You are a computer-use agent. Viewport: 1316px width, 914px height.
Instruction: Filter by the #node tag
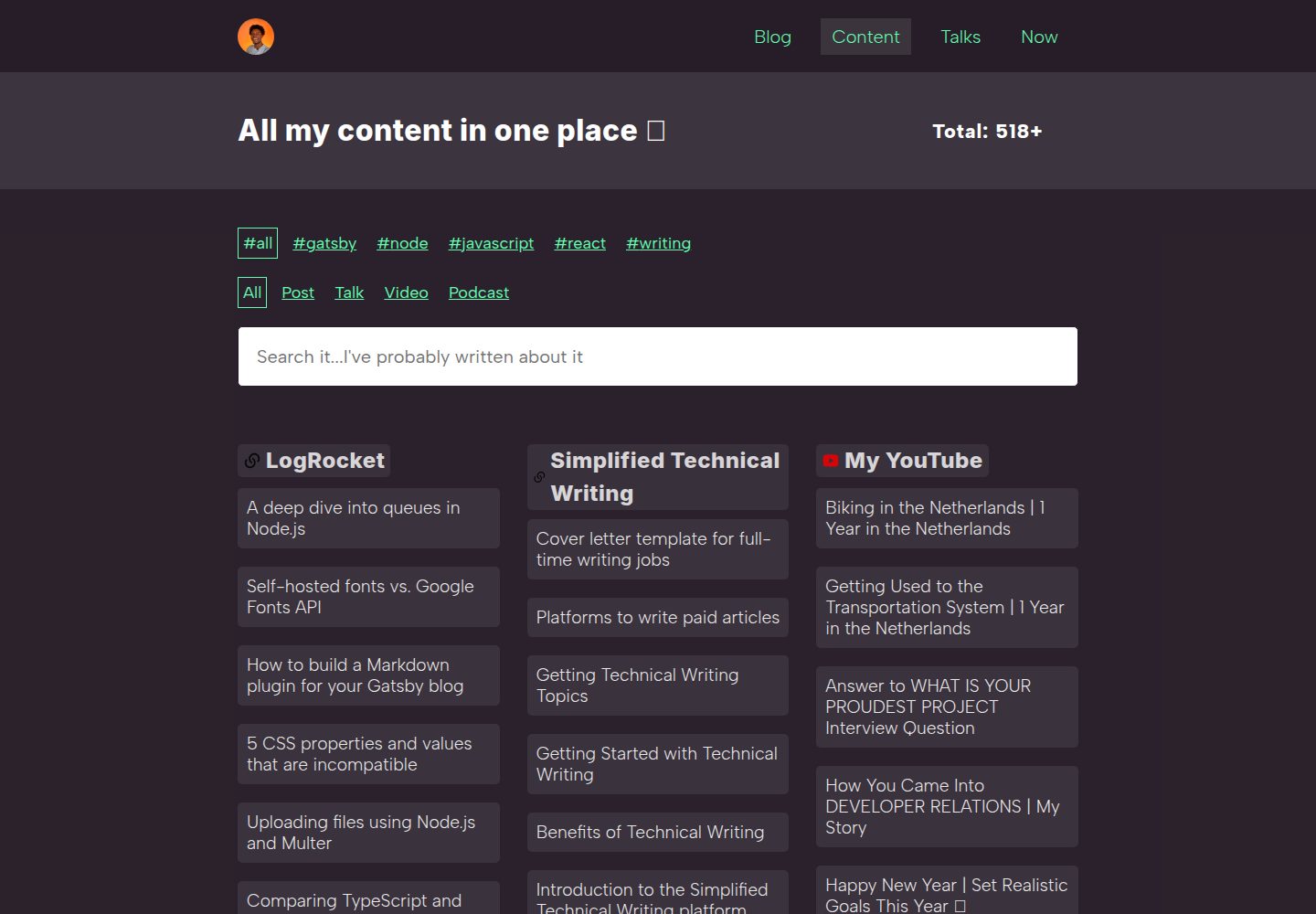pyautogui.click(x=402, y=243)
